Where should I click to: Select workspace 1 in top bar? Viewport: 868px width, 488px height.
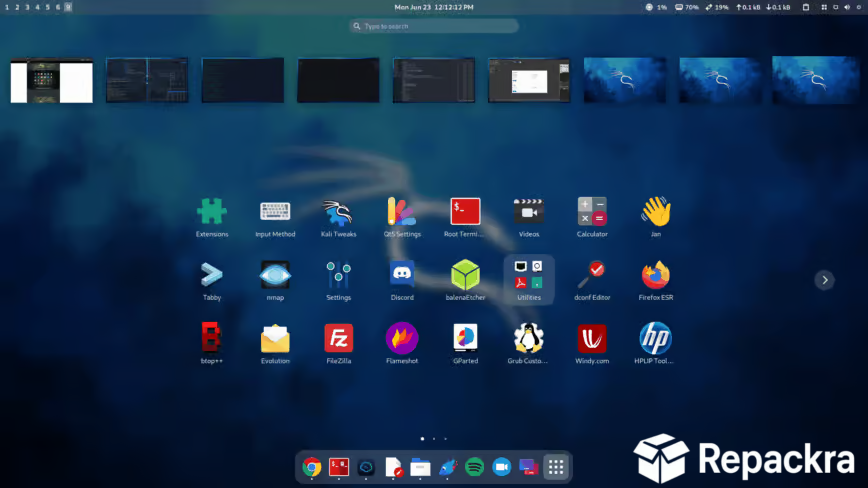click(x=7, y=7)
